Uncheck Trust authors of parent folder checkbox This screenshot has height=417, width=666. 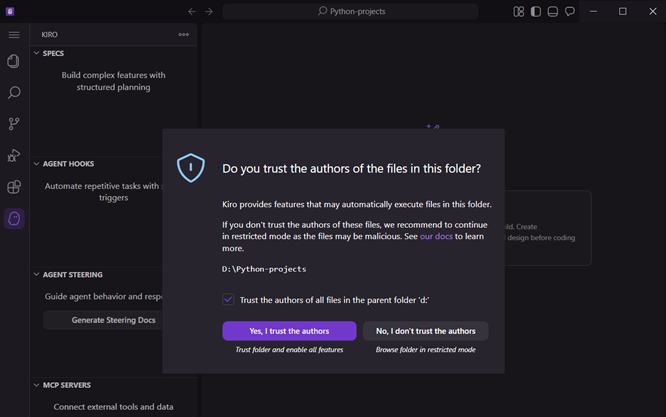pos(228,299)
